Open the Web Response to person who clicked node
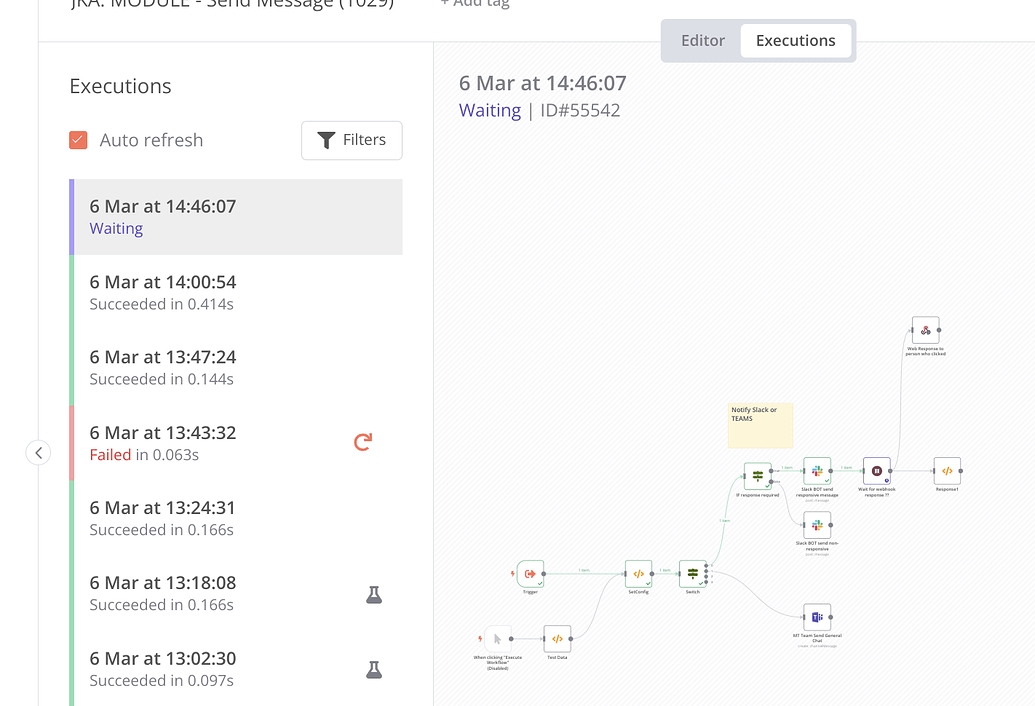 pos(925,328)
